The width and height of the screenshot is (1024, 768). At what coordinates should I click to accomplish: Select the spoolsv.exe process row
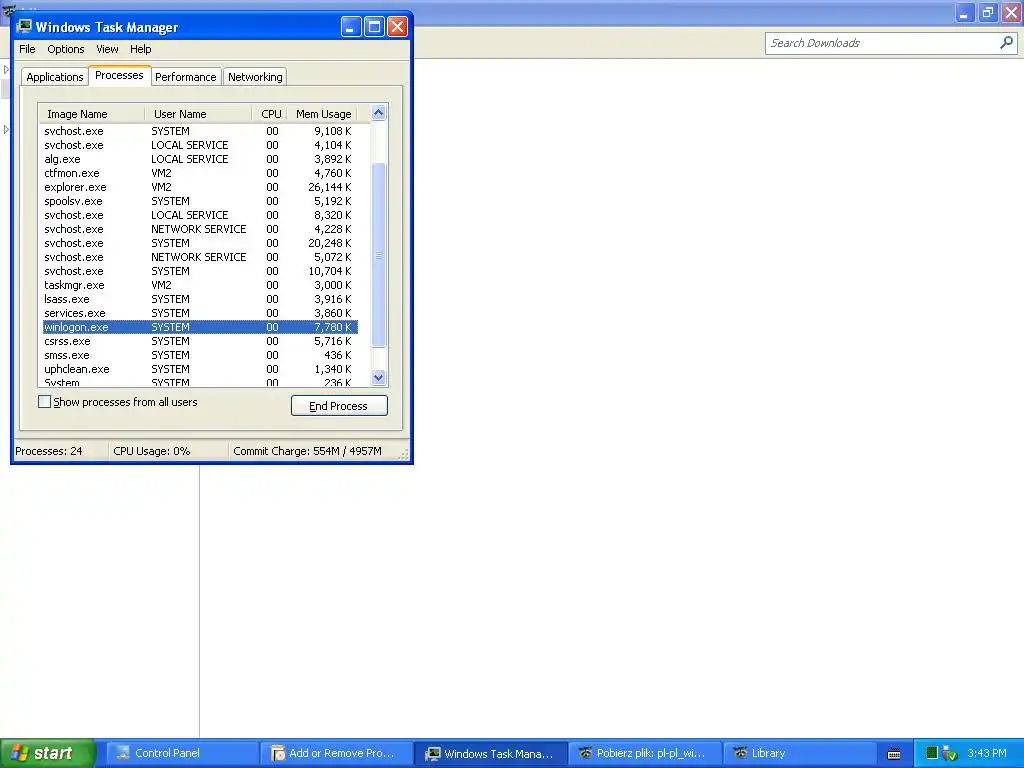point(200,201)
